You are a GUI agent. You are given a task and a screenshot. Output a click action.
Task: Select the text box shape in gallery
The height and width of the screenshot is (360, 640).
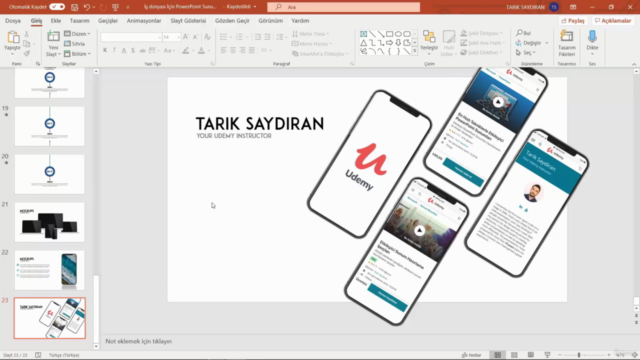(363, 34)
